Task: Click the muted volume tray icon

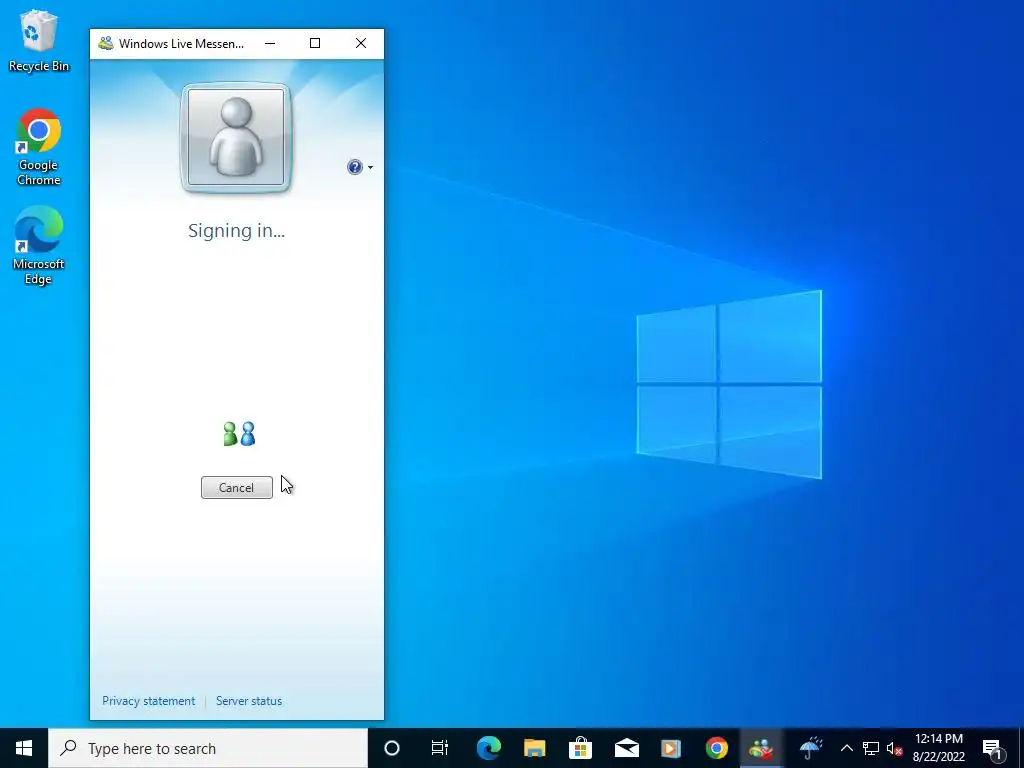Action: (x=894, y=748)
